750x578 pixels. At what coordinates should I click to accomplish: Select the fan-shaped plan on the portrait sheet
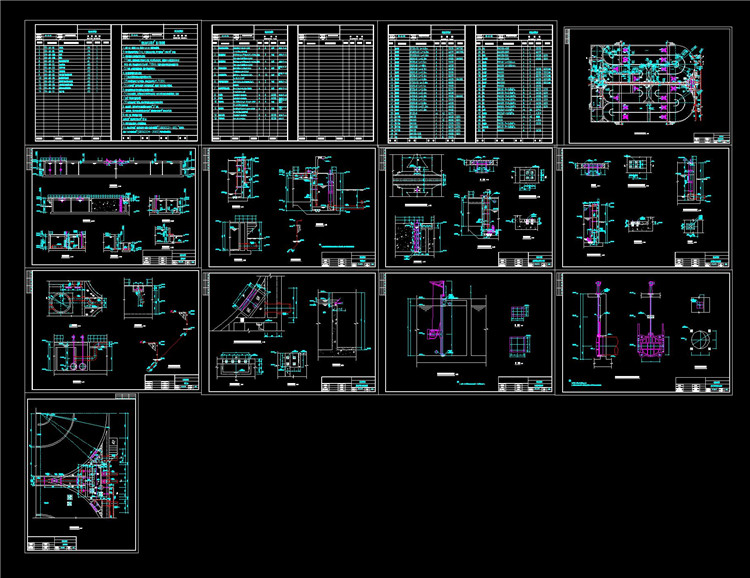79,465
